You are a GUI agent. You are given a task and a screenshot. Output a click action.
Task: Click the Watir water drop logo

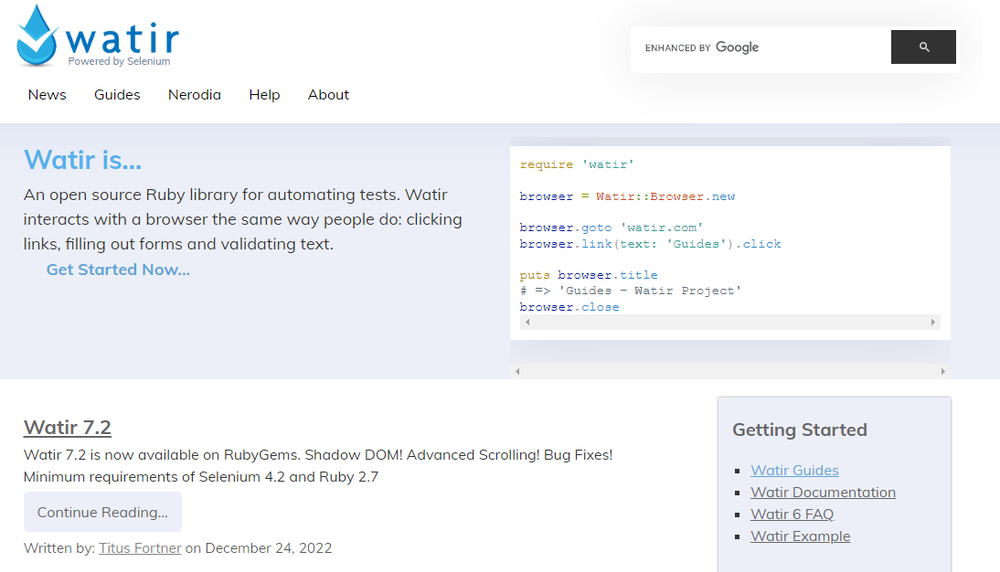(37, 35)
